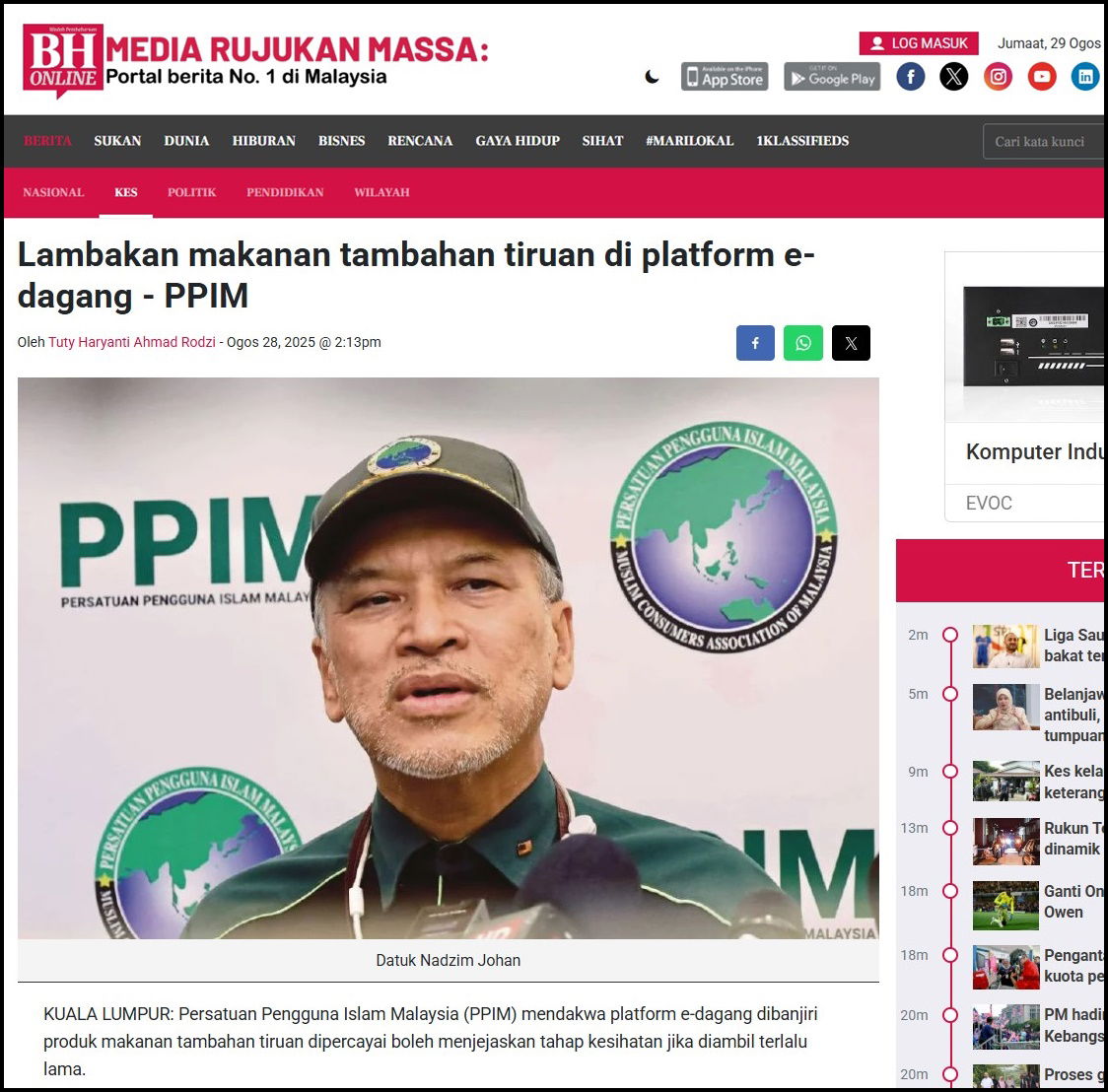This screenshot has width=1108, height=1092.
Task: Open the LinkedIn icon in header
Action: 1084,76
